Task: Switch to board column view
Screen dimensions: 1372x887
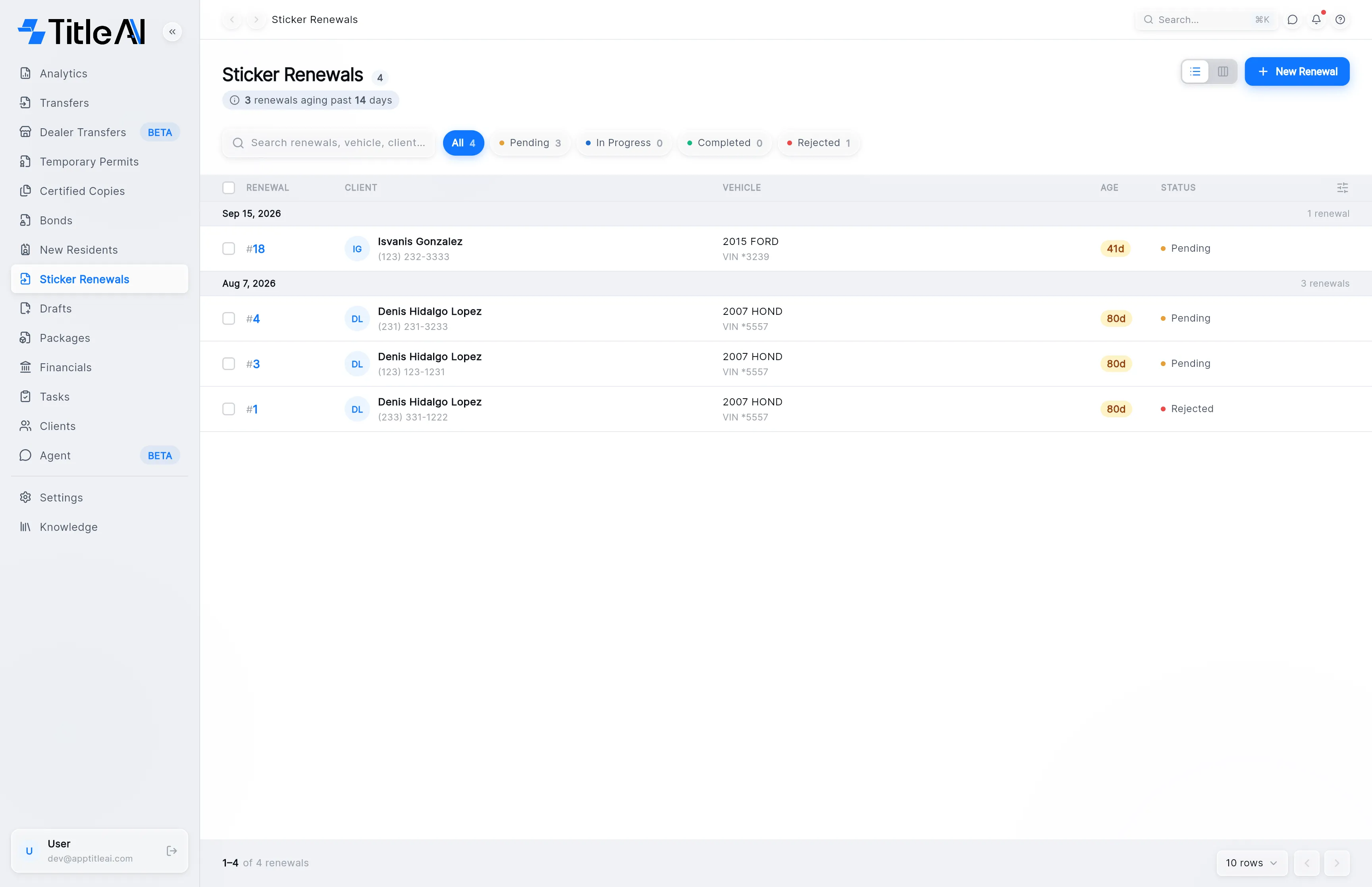Action: coord(1223,71)
